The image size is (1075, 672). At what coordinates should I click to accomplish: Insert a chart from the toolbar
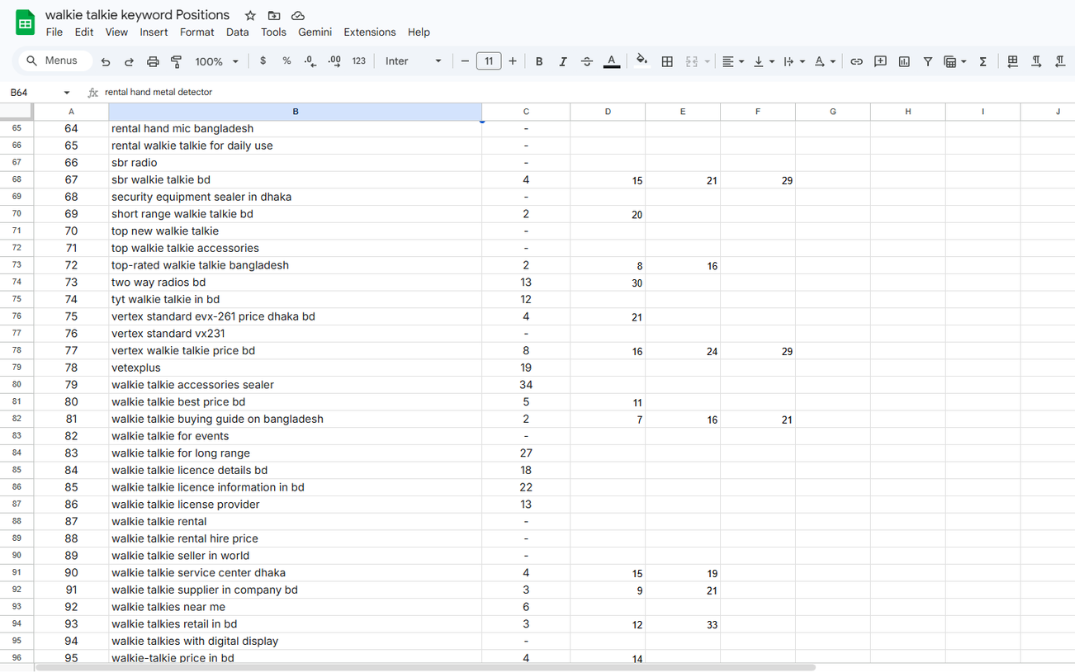point(904,62)
